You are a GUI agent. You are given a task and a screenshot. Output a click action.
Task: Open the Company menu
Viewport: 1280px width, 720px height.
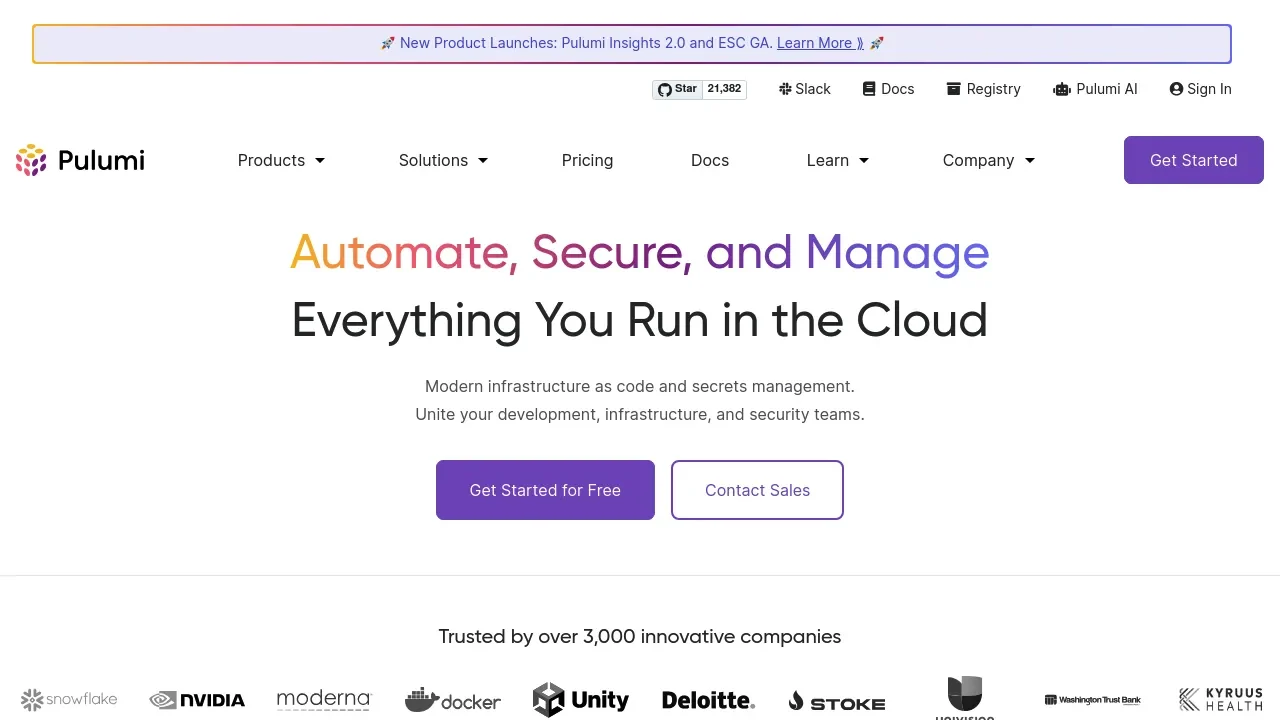tap(989, 160)
